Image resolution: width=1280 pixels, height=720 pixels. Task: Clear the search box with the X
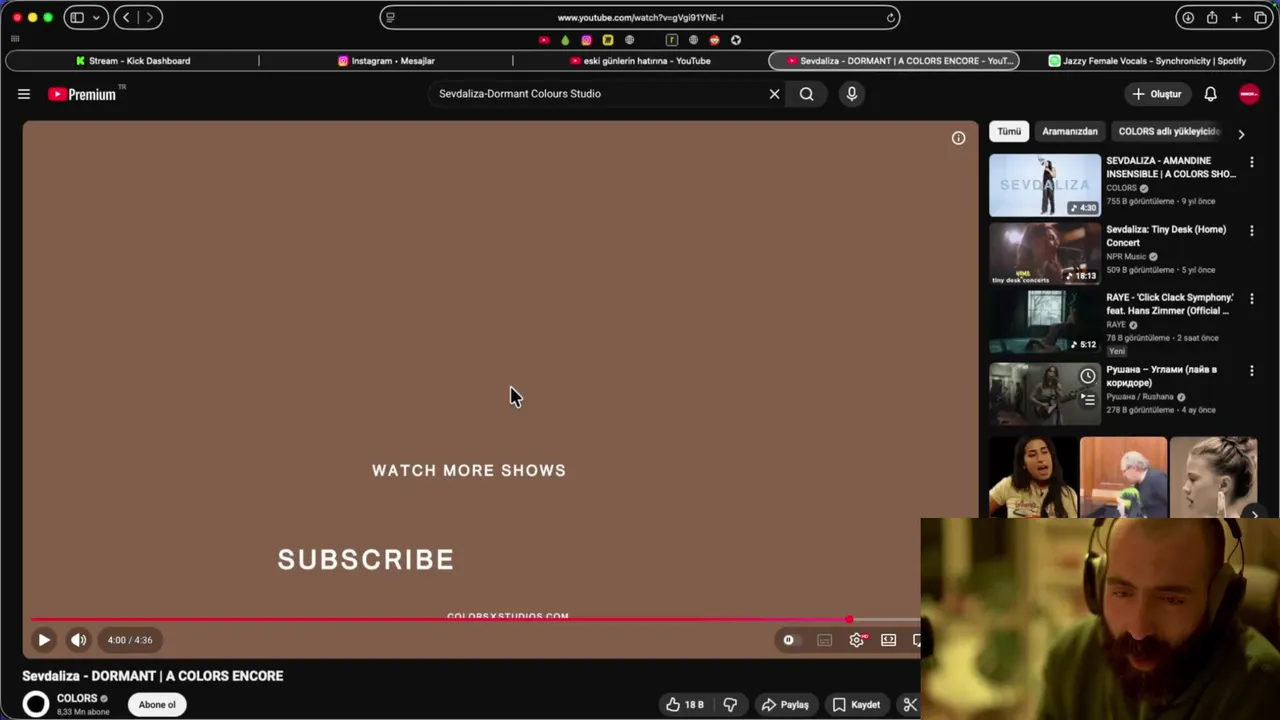point(774,94)
